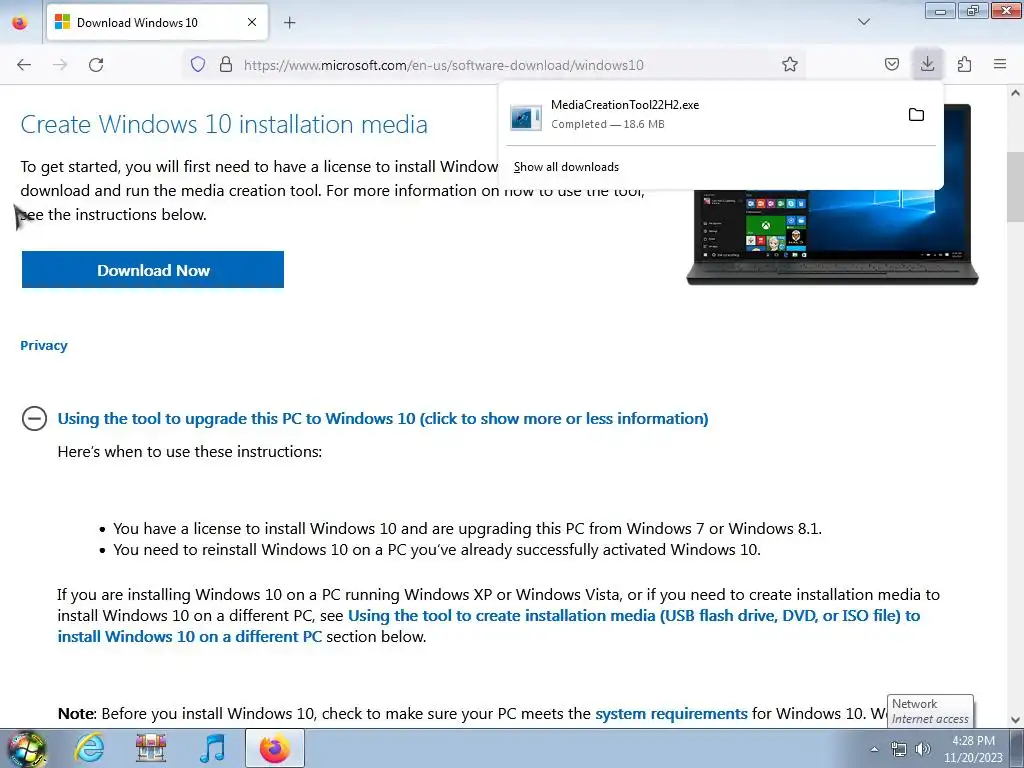Open Firefox View pinned icon
The height and width of the screenshot is (768, 1024).
coord(20,23)
